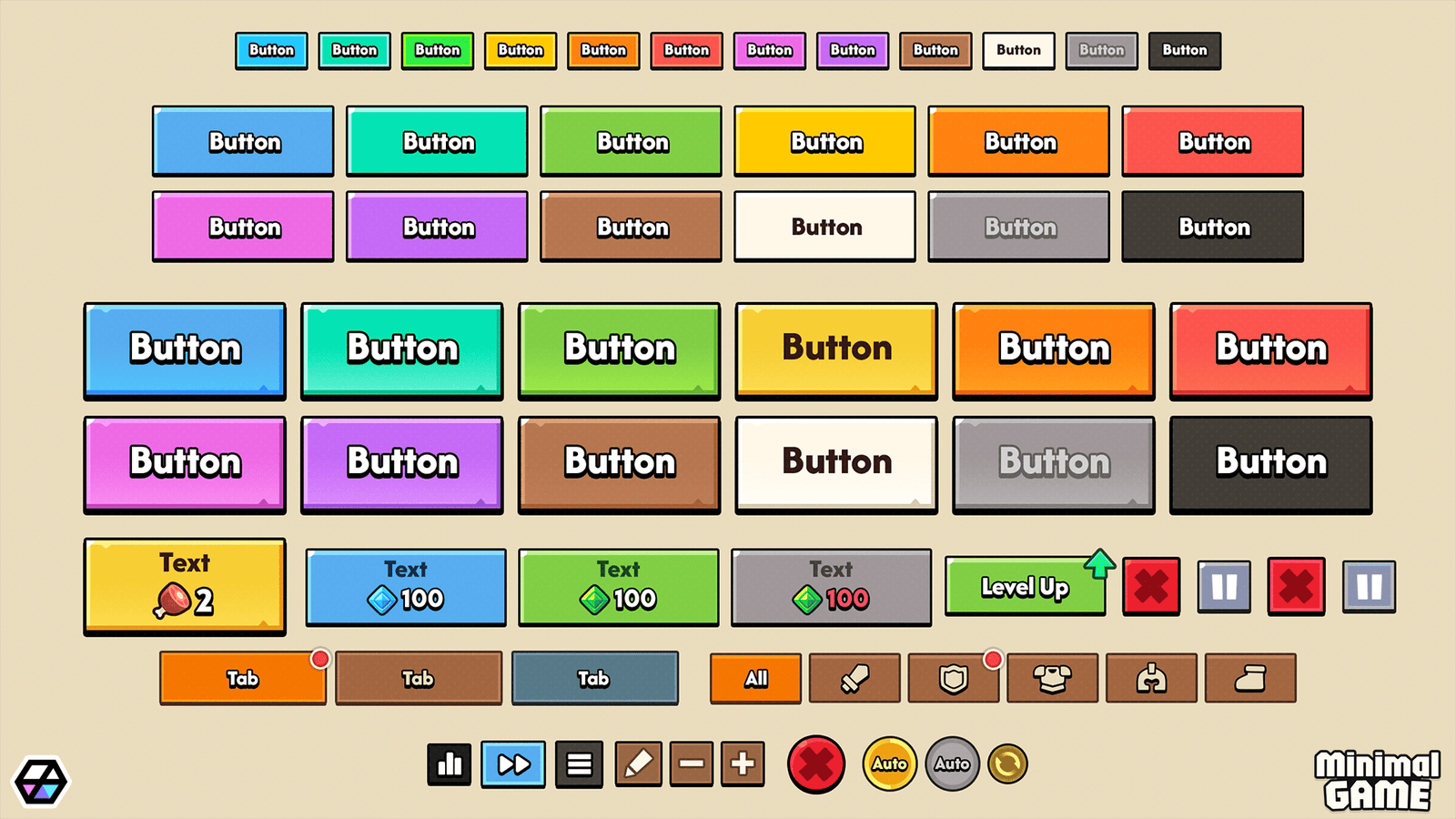Screen dimensions: 1456x819
Task: Click the gold circular refresh icon
Action: [x=1007, y=764]
